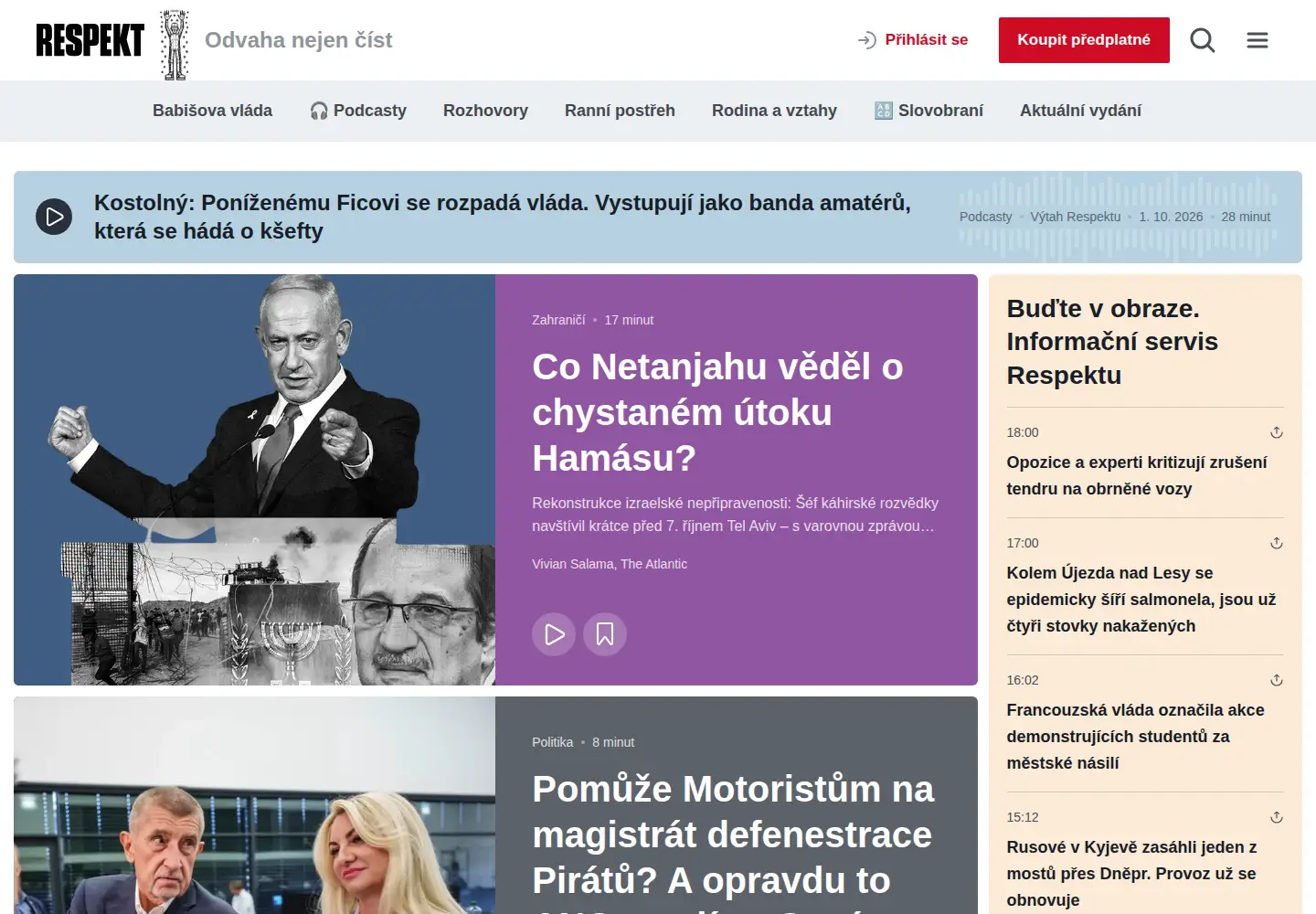Viewport: 1316px width, 914px height.
Task: Play the Kostolný podcast episode
Action: coord(54,217)
